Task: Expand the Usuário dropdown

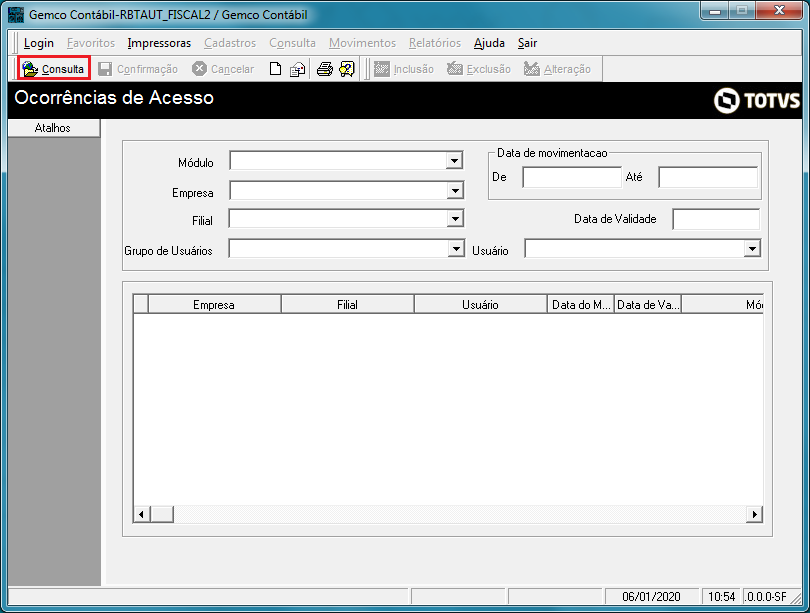Action: point(752,249)
